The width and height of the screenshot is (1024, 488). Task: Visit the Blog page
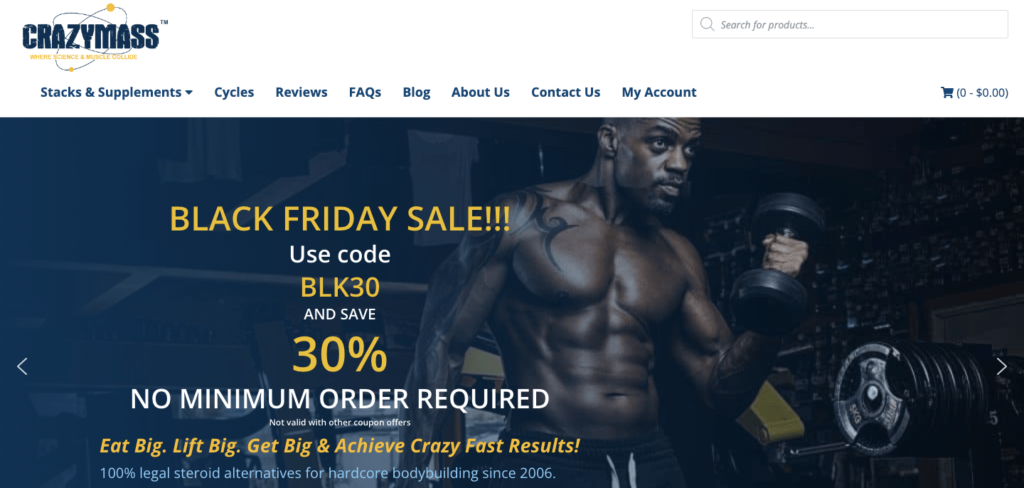416,92
